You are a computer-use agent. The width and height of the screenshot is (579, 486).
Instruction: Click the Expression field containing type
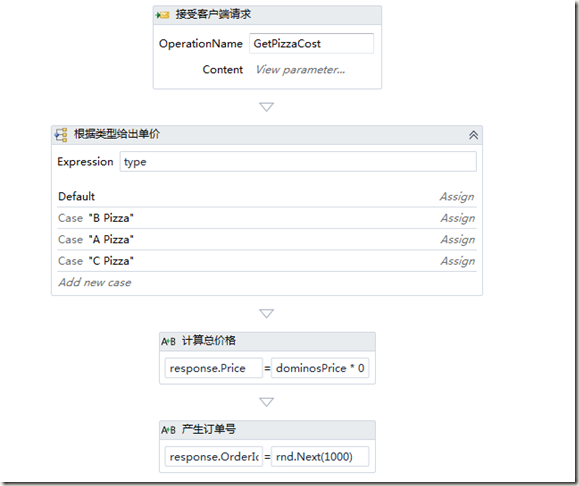tap(298, 162)
